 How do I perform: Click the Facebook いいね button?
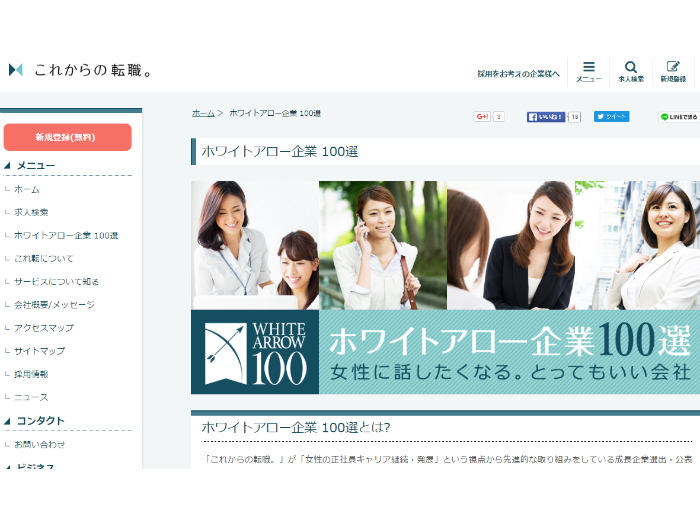coord(546,117)
